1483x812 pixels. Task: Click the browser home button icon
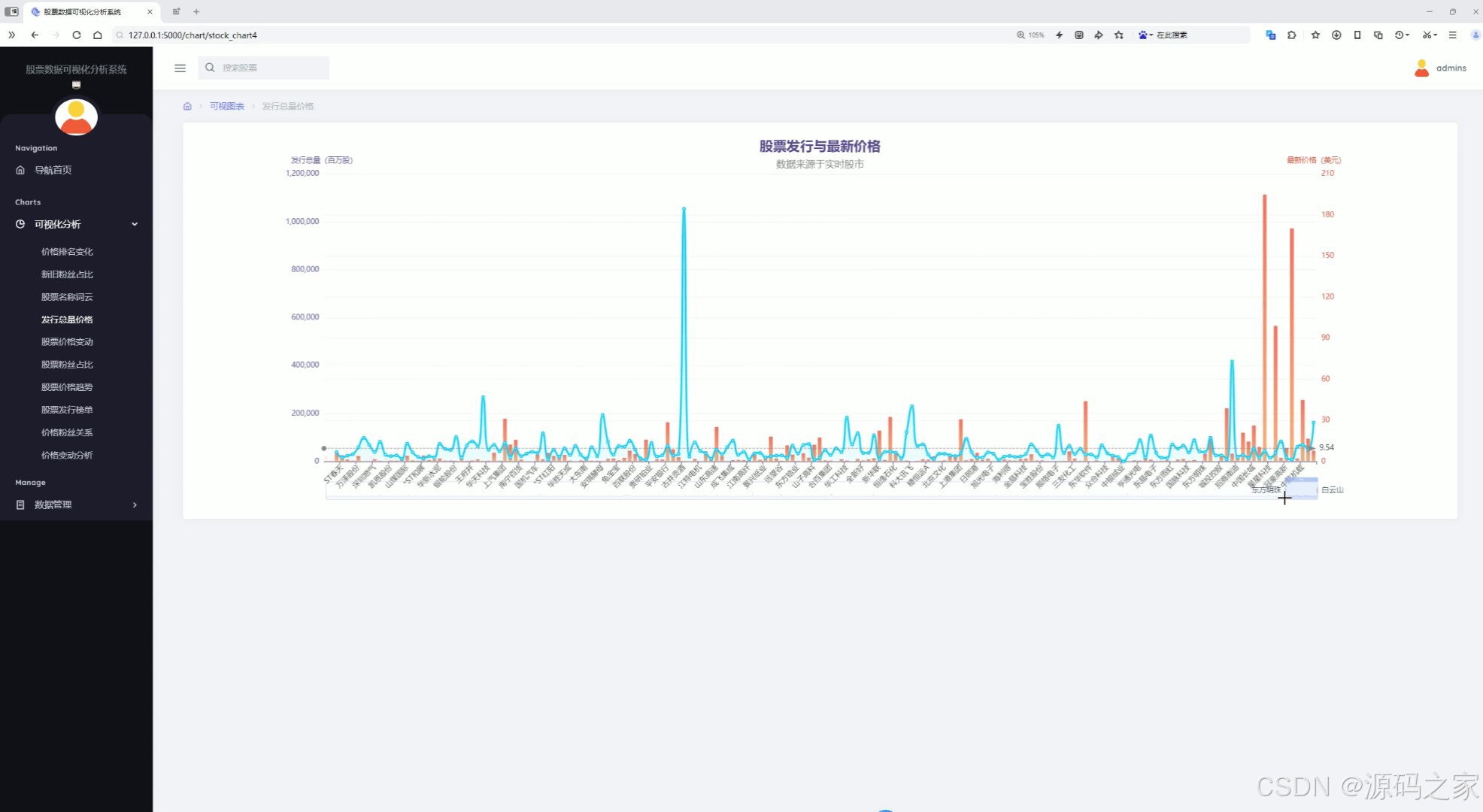coord(97,35)
